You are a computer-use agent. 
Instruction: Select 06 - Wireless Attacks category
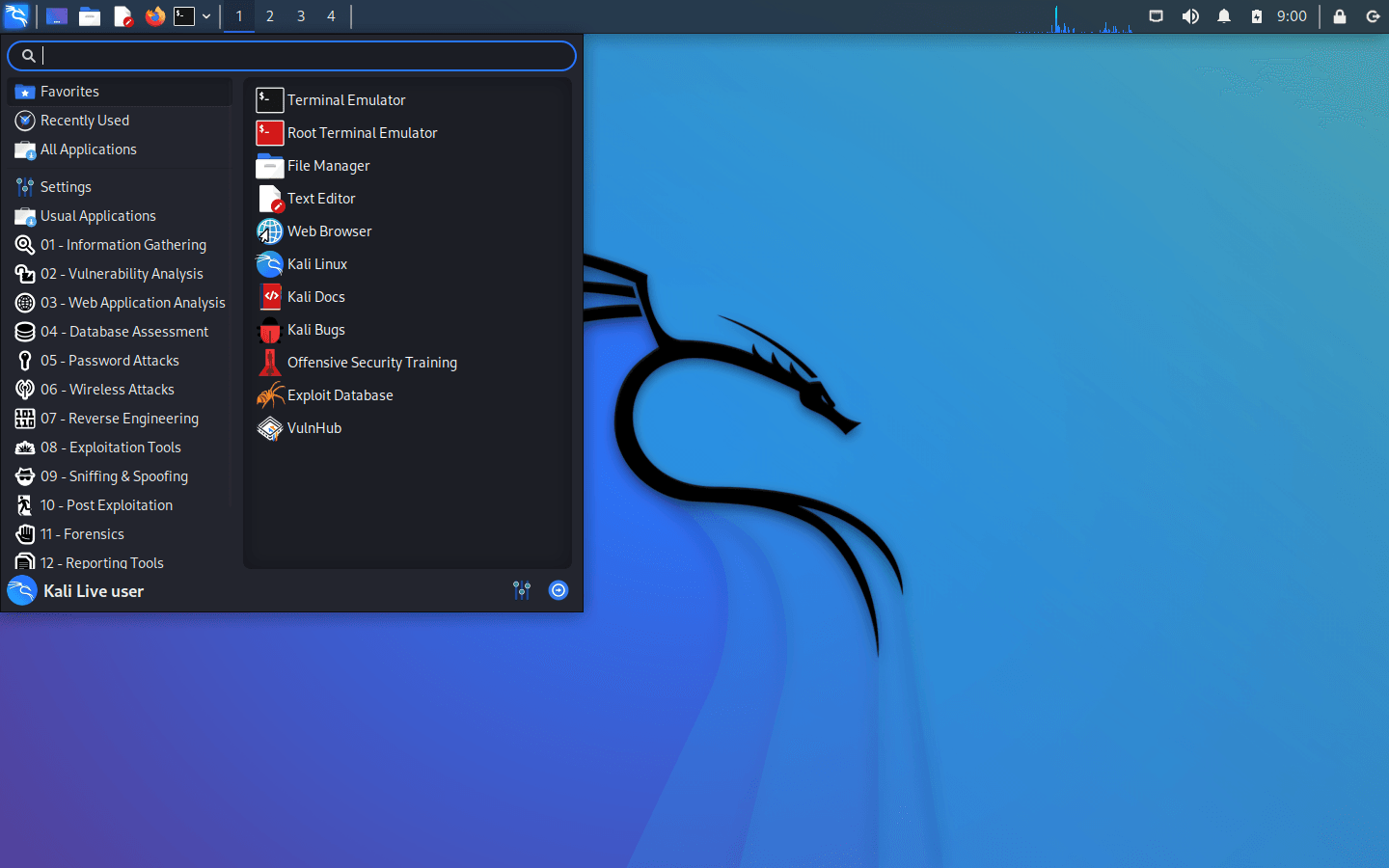pyautogui.click(x=121, y=390)
